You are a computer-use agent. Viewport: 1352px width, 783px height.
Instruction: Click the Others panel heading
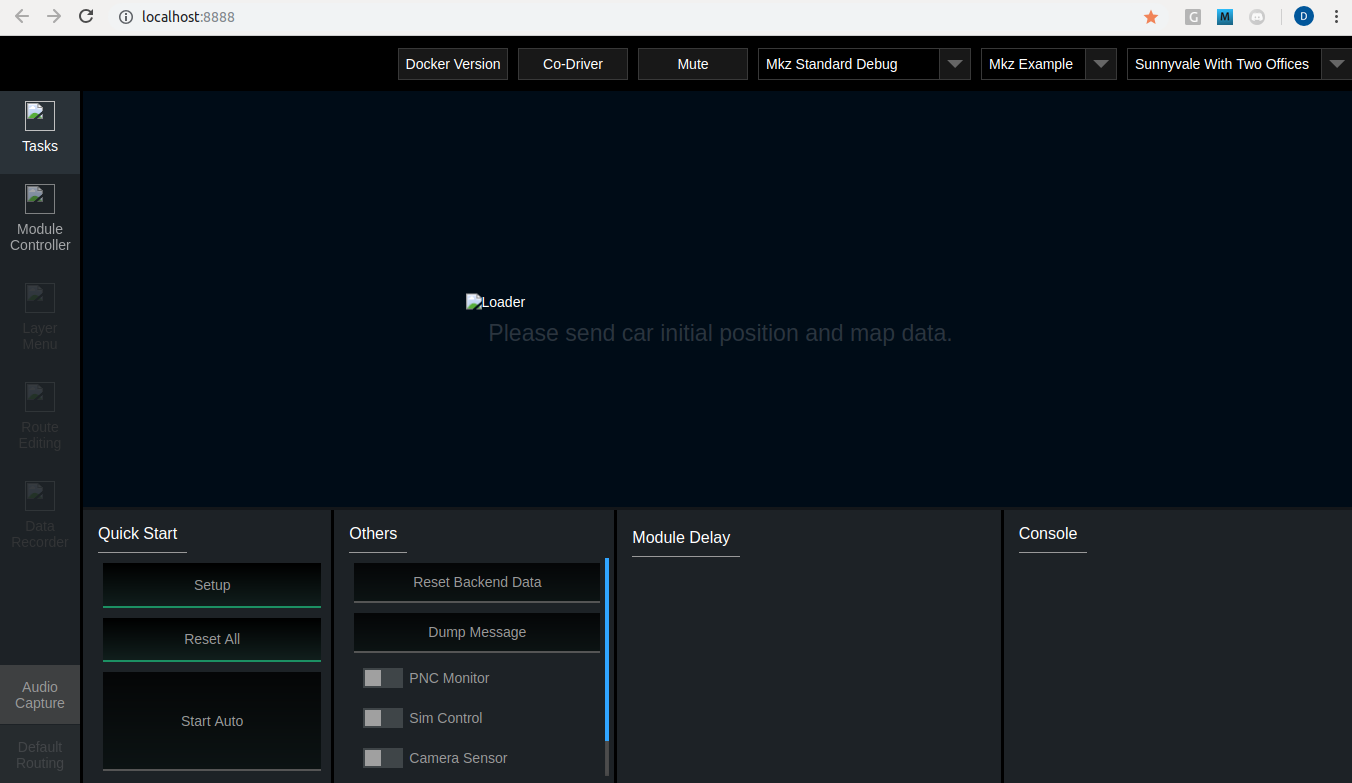click(373, 533)
